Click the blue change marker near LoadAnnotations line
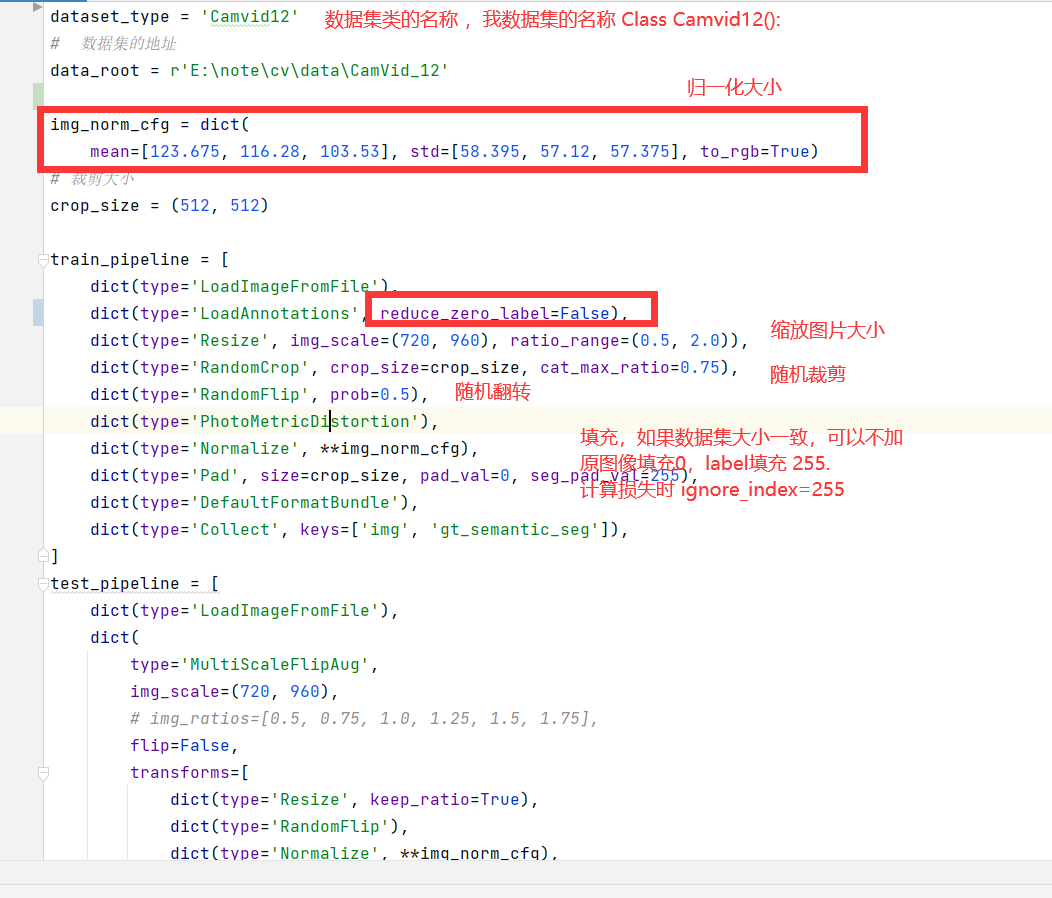 click(37, 313)
